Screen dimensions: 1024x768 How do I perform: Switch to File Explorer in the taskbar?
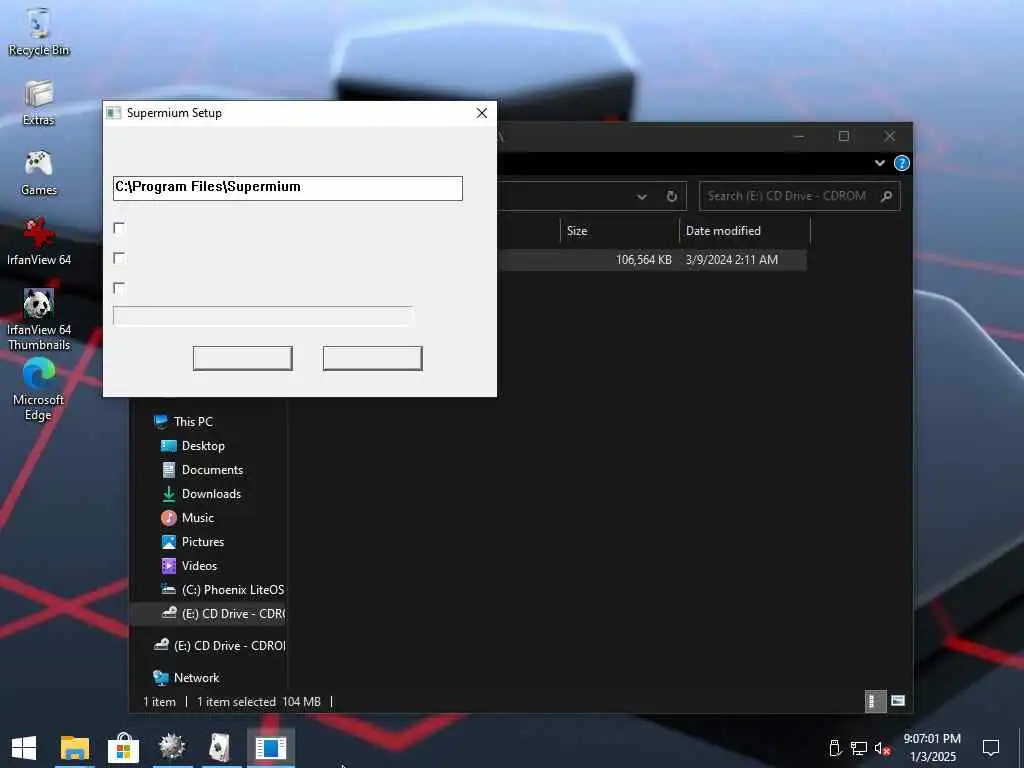tap(74, 748)
